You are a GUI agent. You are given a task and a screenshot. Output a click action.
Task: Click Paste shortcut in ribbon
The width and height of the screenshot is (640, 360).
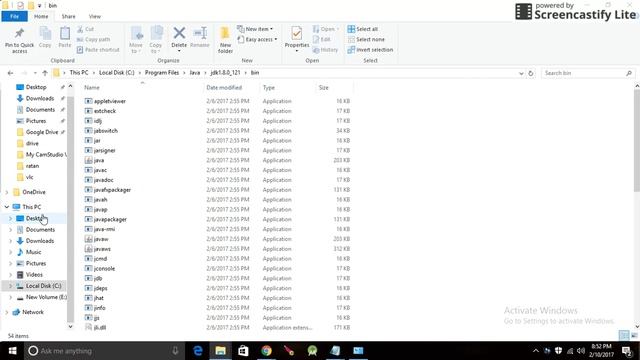(x=98, y=49)
